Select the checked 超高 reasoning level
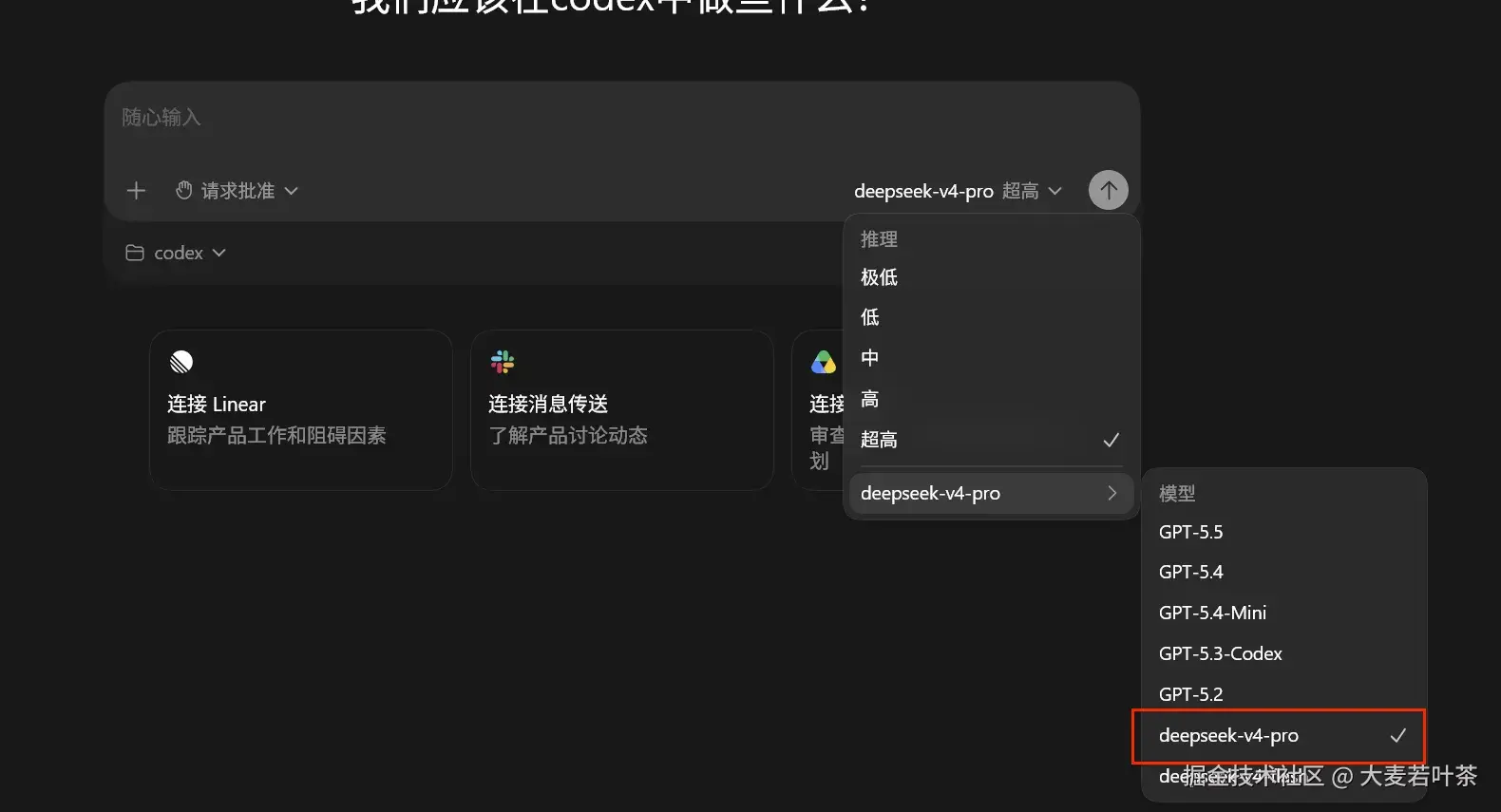Viewport: 1501px width, 812px height. [990, 440]
